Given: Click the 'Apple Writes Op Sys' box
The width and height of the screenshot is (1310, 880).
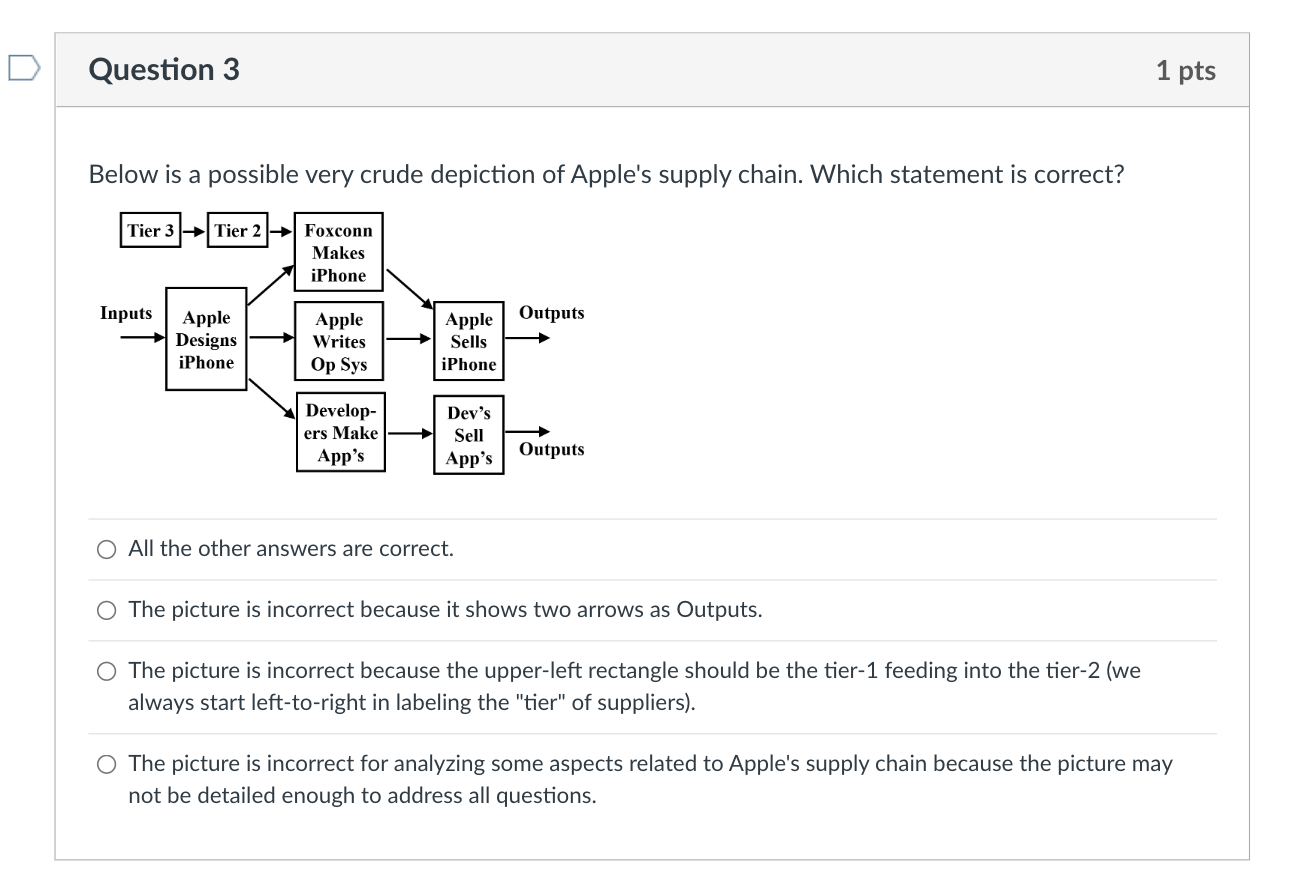Looking at the screenshot, I should (x=339, y=340).
